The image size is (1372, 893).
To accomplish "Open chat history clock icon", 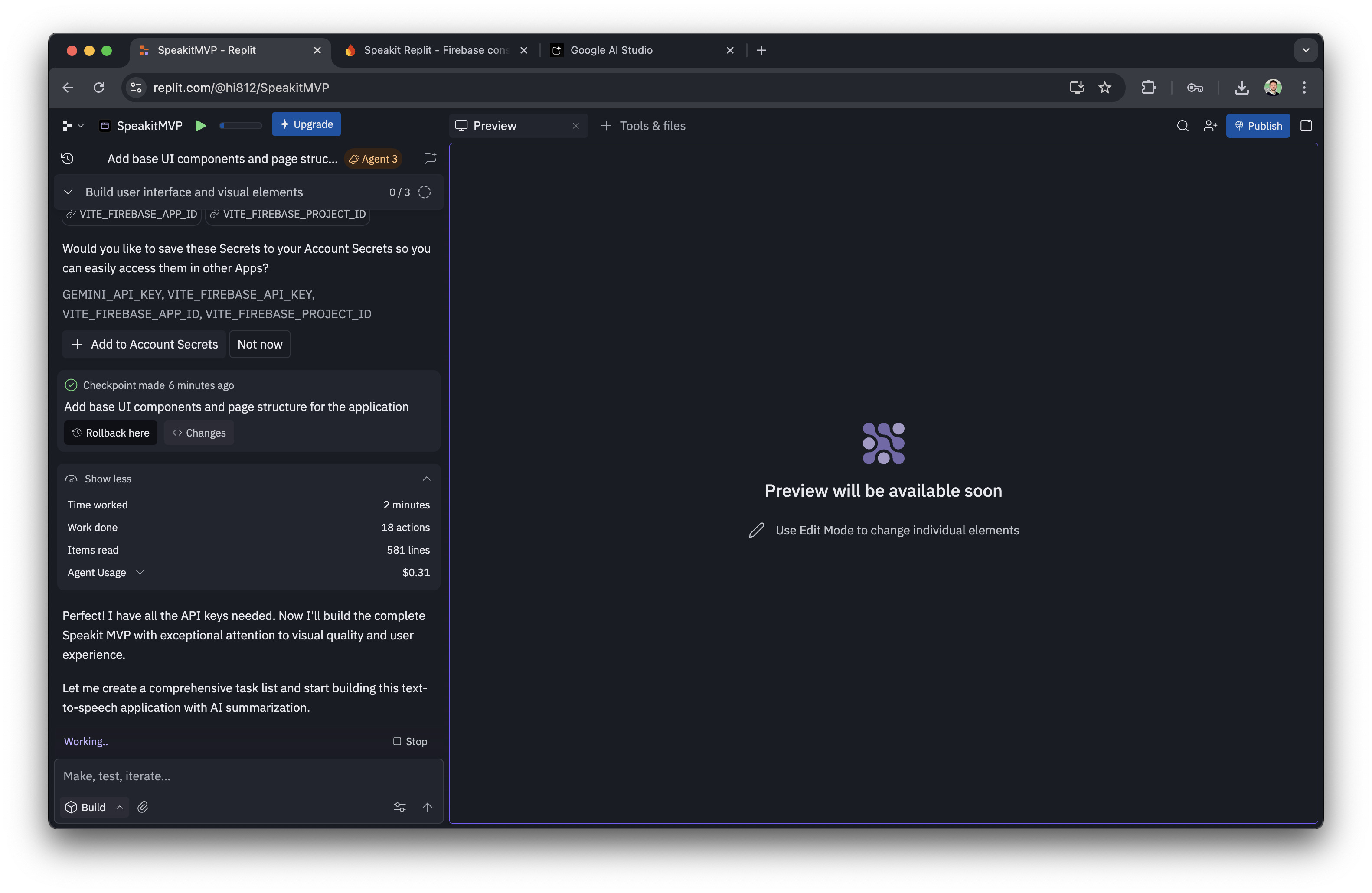I will point(68,158).
